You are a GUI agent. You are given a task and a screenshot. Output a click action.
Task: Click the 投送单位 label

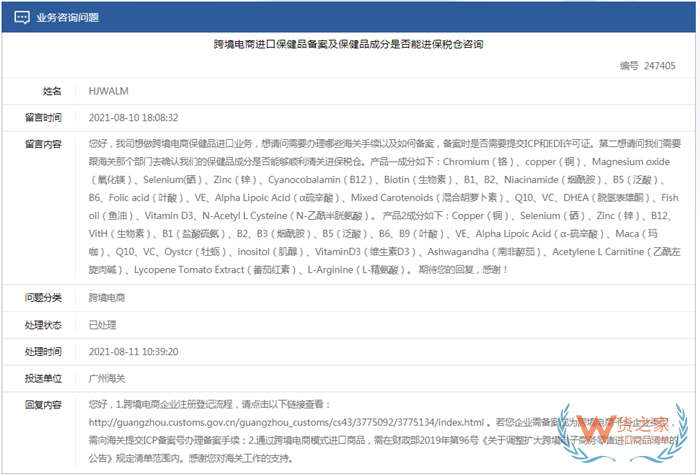click(43, 378)
